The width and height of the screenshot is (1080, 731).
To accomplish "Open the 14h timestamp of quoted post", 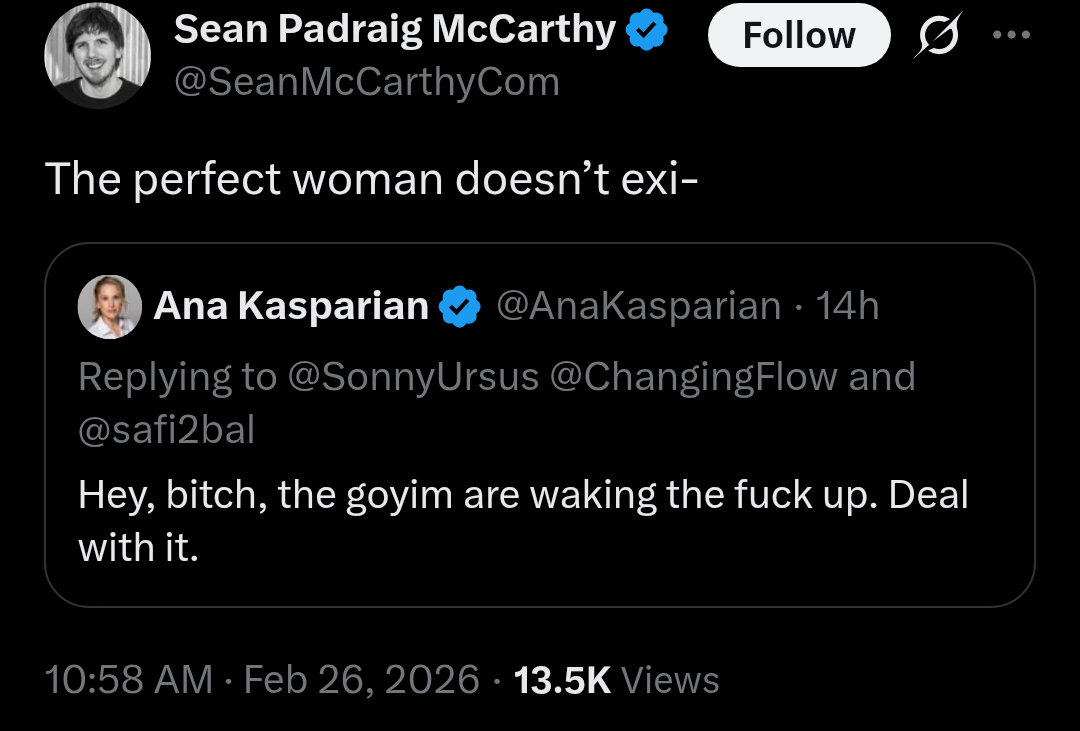I will 848,306.
